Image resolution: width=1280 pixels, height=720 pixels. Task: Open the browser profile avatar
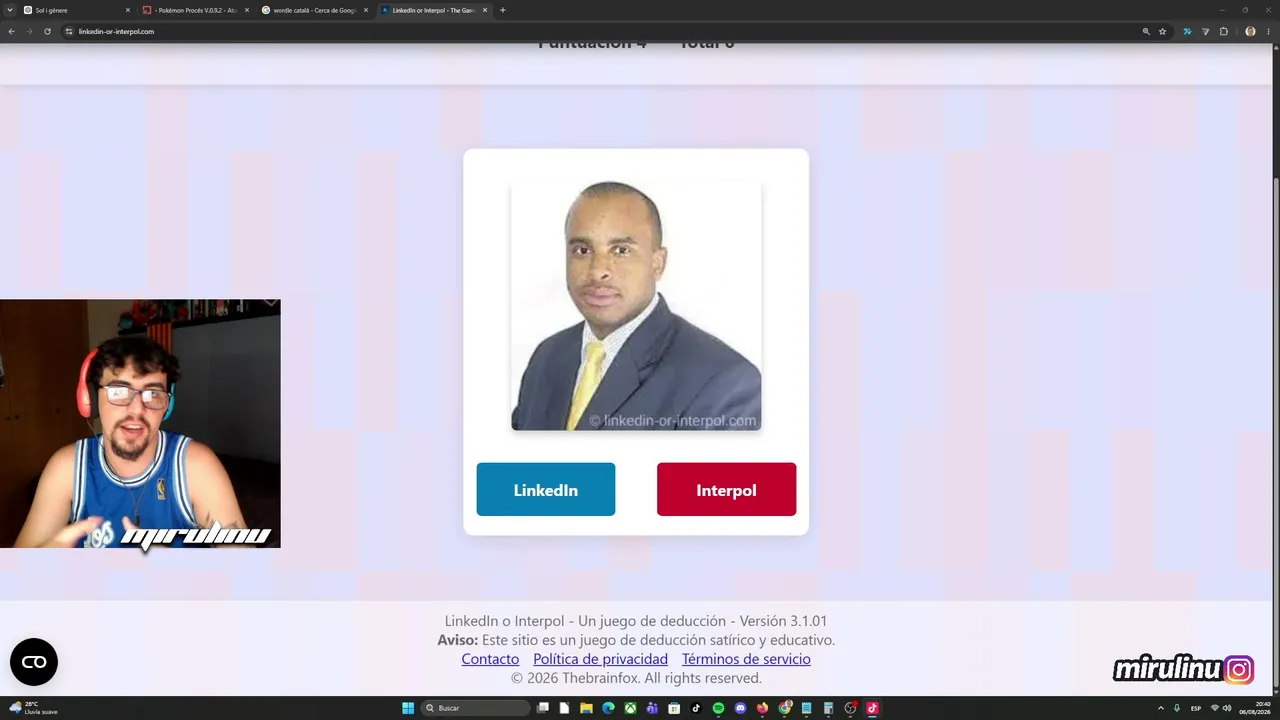click(x=1250, y=31)
